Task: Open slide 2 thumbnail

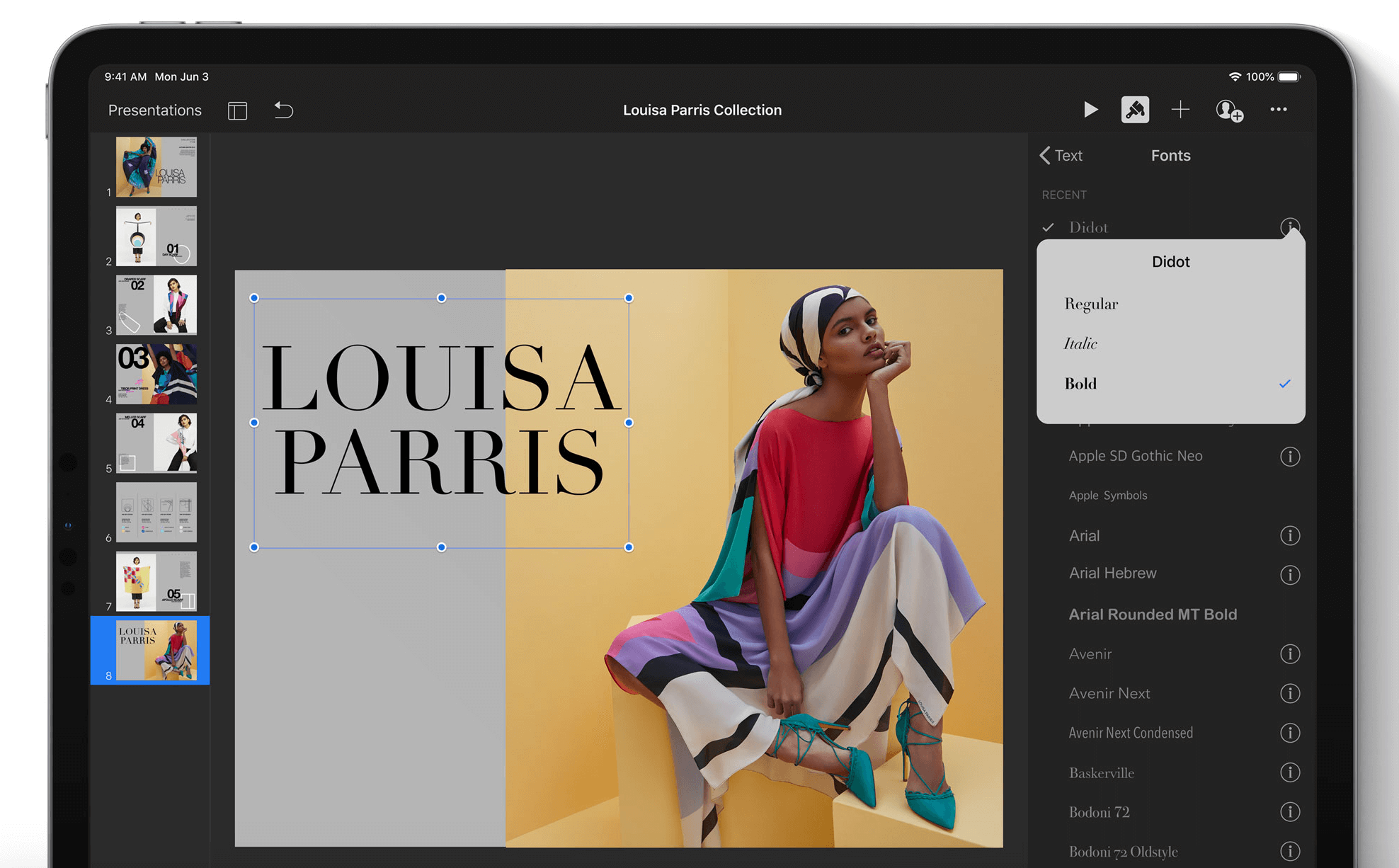Action: tap(156, 236)
